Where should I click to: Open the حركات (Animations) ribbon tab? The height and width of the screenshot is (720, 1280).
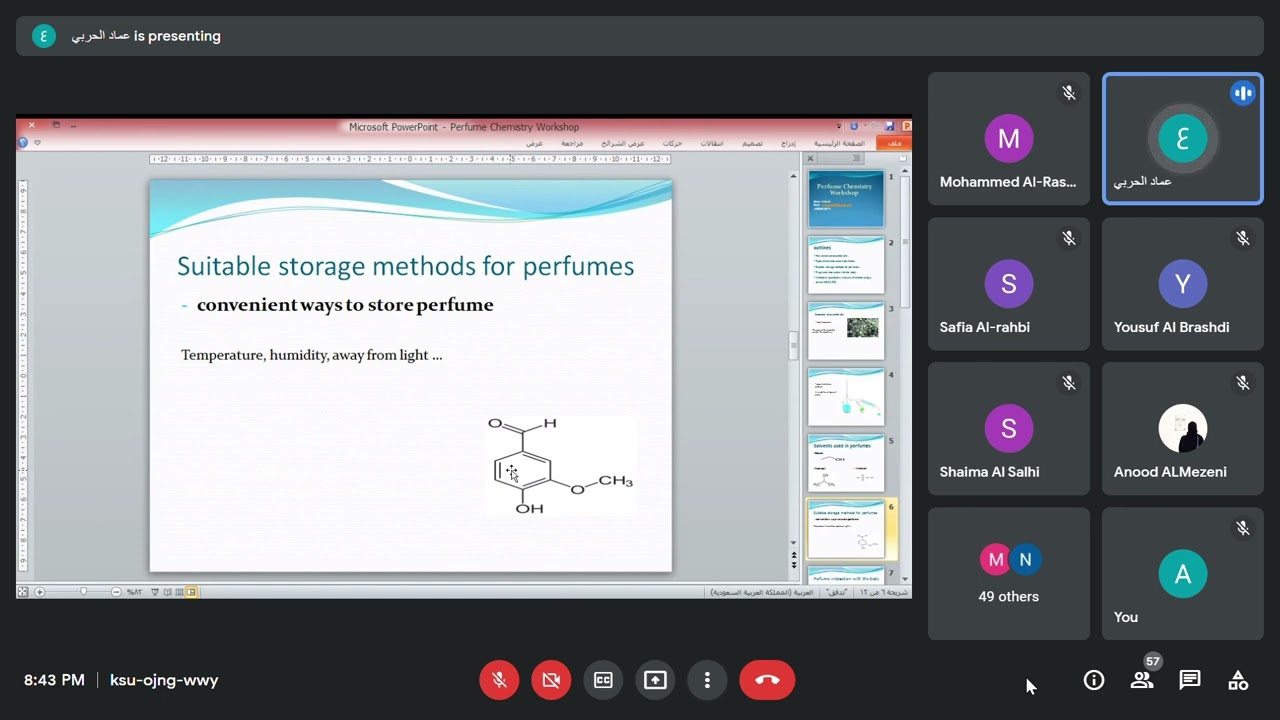pyautogui.click(x=672, y=144)
